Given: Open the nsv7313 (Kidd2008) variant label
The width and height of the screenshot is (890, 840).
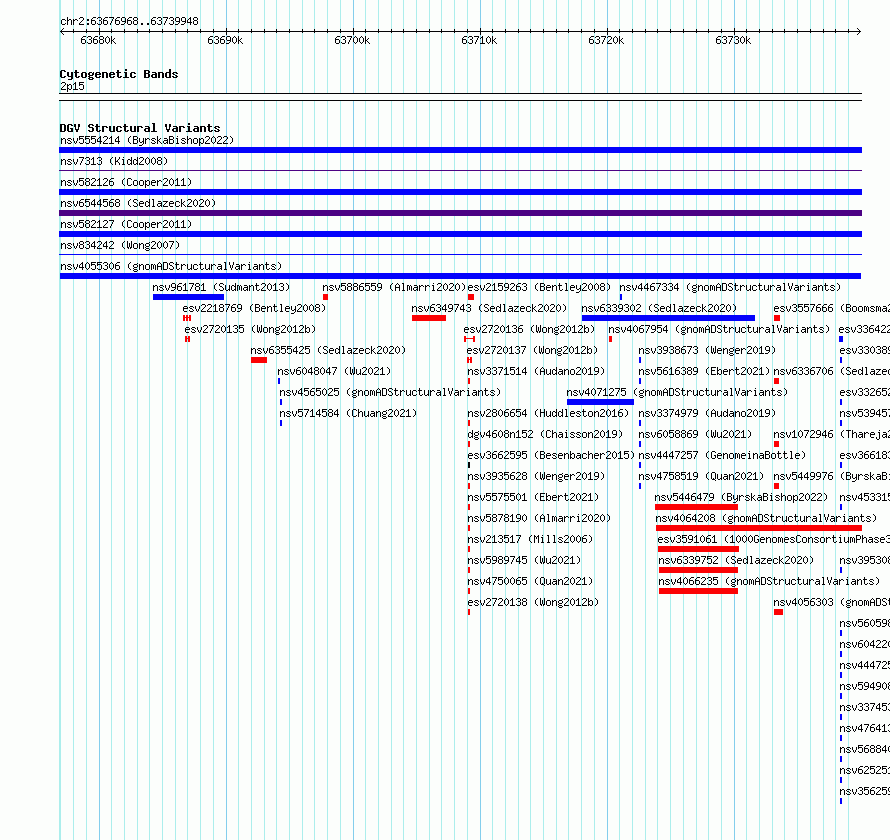Looking at the screenshot, I should [114, 161].
